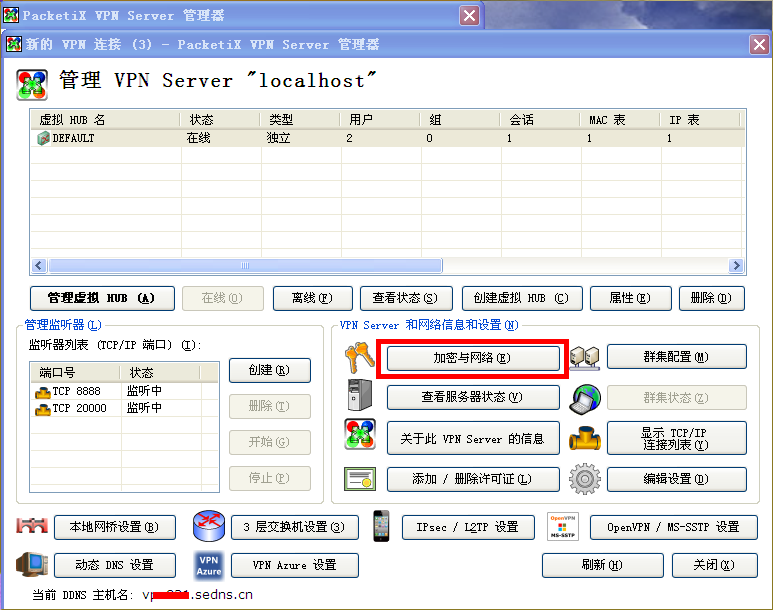Click 查看服务器状态 (V)
This screenshot has height=610, width=773.
473,397
